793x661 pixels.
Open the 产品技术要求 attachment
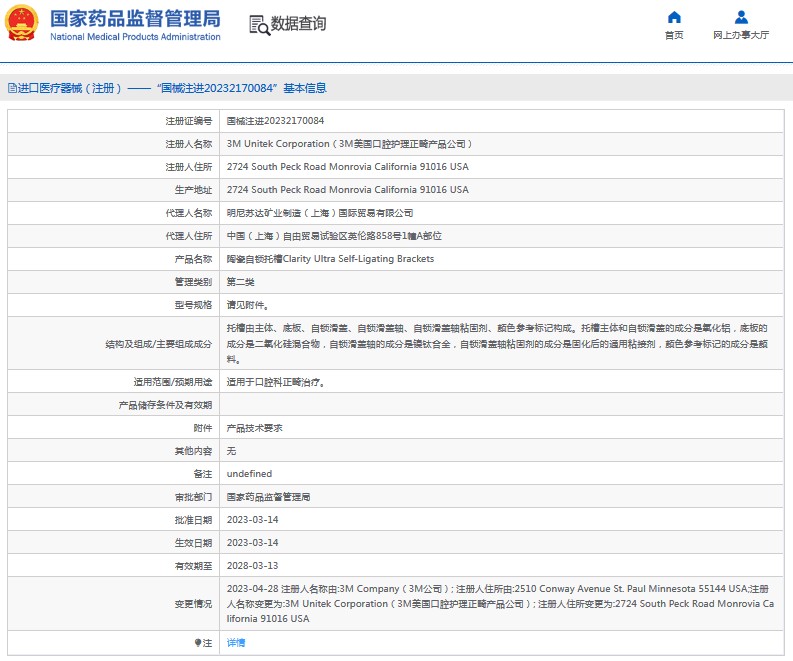click(255, 427)
